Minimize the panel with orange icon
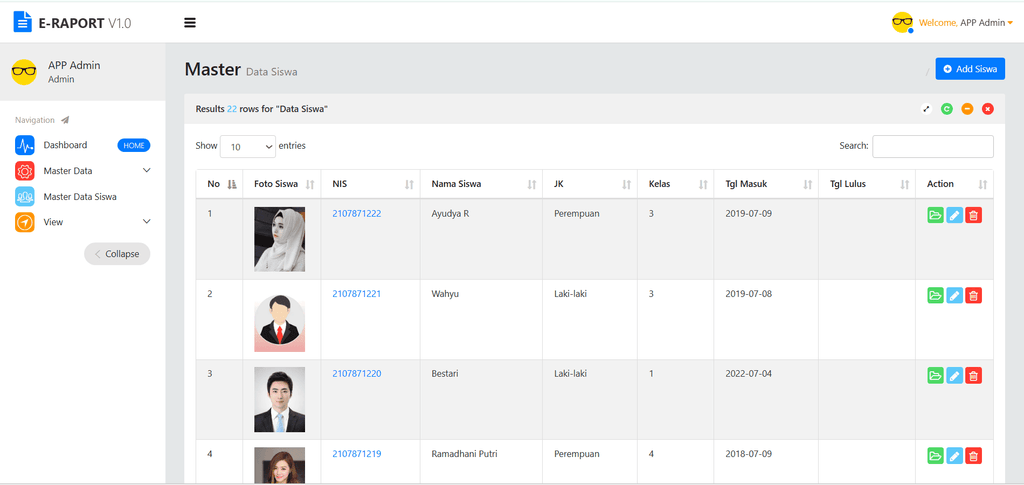The image size is (1024, 485). pyautogui.click(x=967, y=109)
